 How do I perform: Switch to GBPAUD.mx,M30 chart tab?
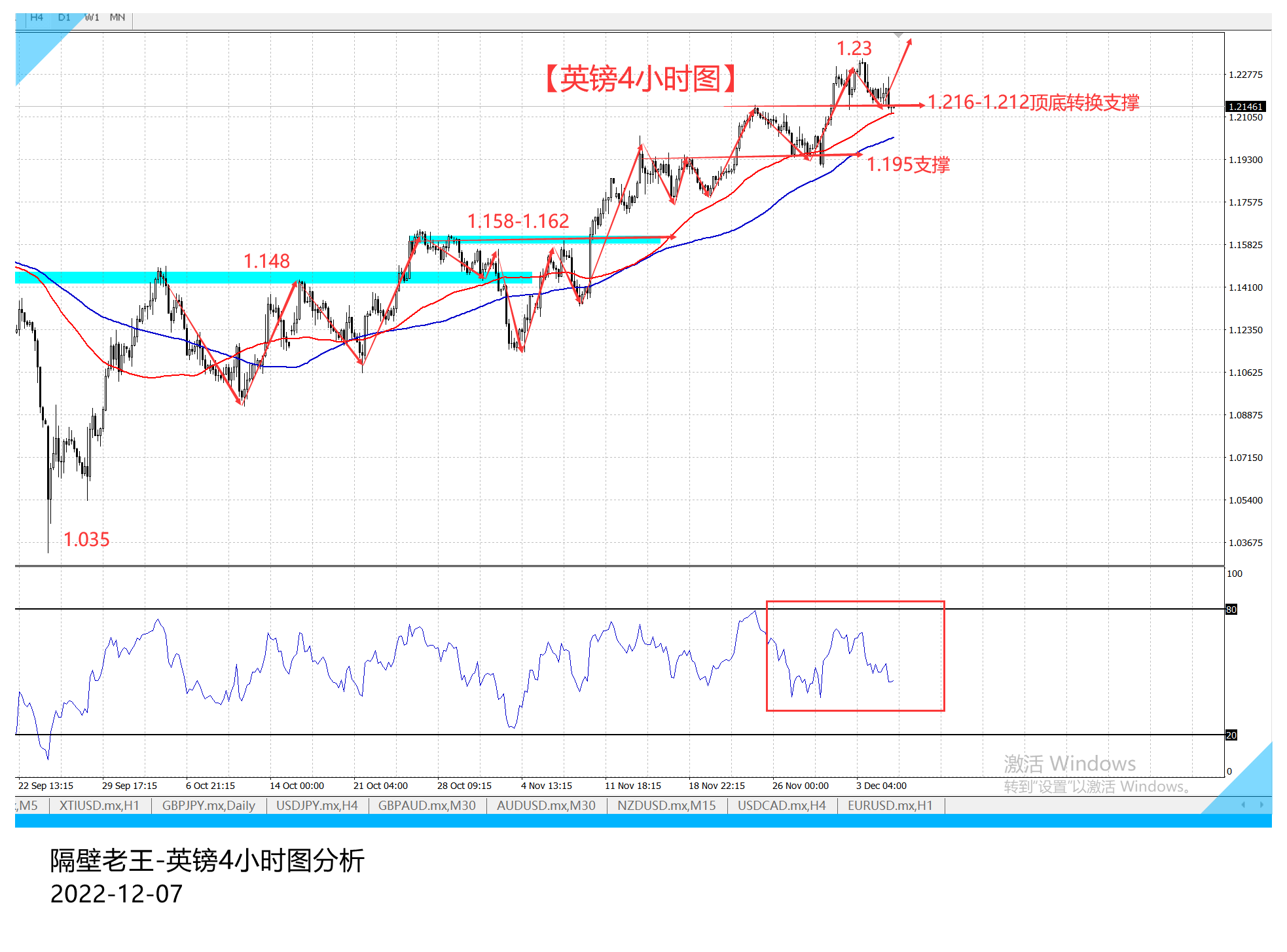[x=427, y=805]
